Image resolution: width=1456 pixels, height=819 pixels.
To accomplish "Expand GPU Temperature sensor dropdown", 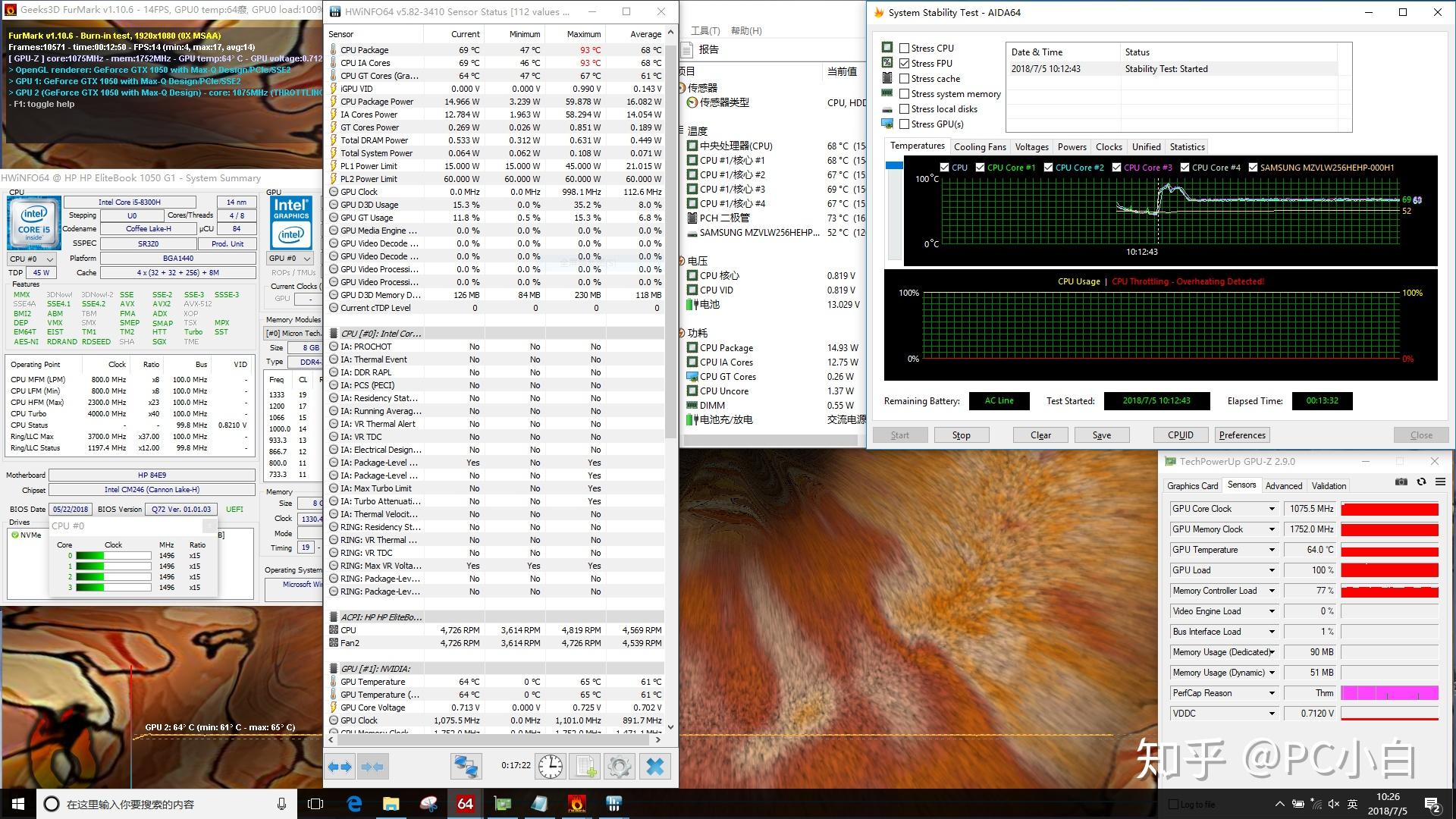I will pyautogui.click(x=1272, y=550).
